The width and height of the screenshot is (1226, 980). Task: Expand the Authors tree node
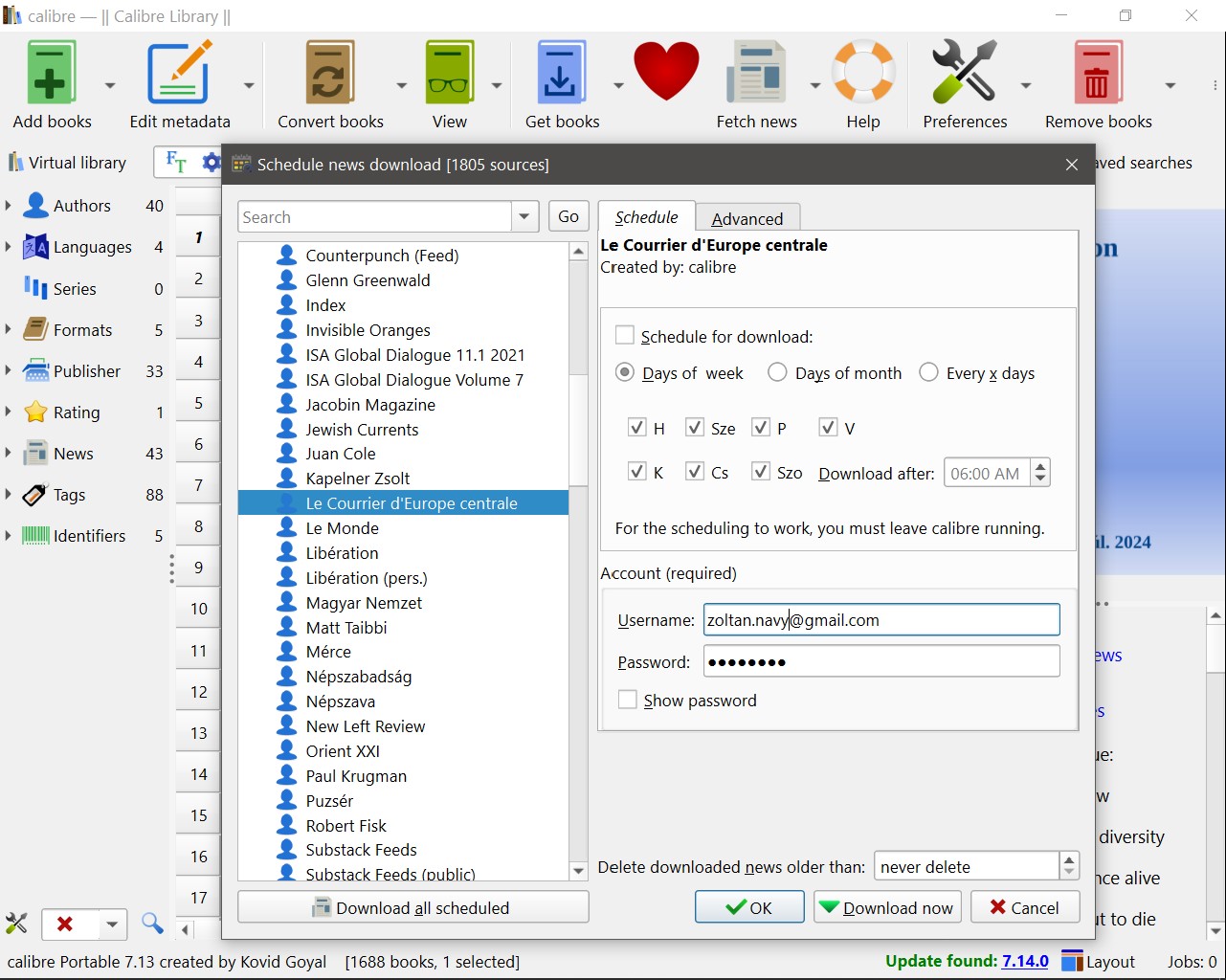(9, 206)
